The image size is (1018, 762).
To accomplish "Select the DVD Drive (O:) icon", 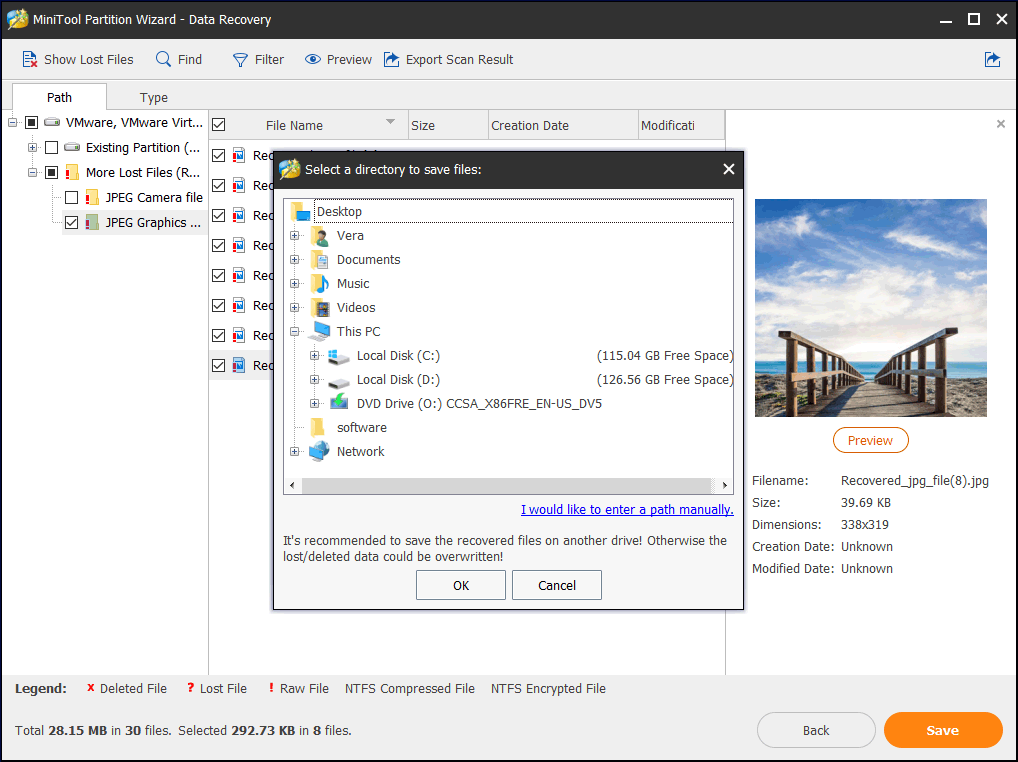I will (x=340, y=404).
